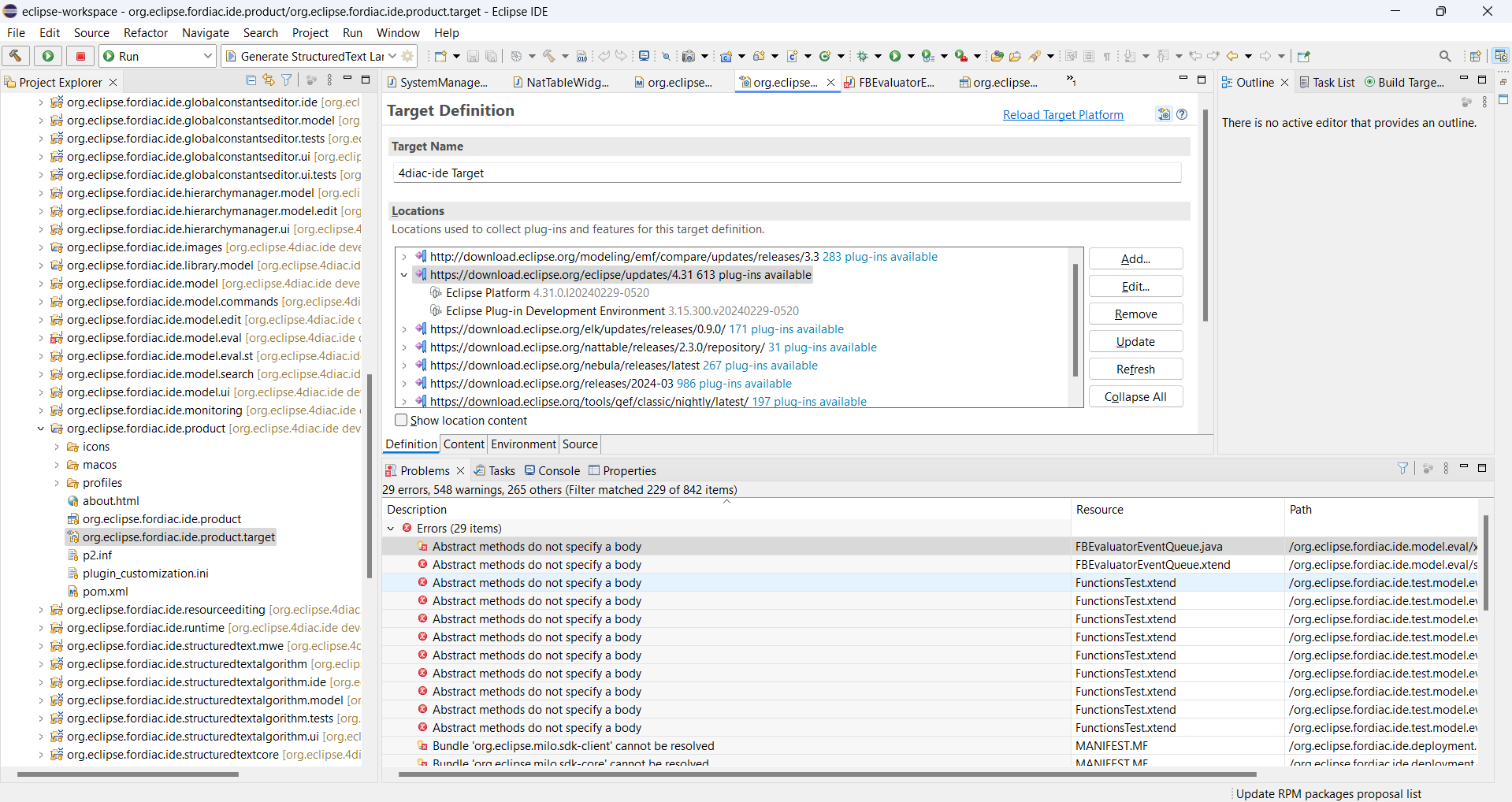Click the Target Name input field
1512x802 pixels.
(786, 173)
